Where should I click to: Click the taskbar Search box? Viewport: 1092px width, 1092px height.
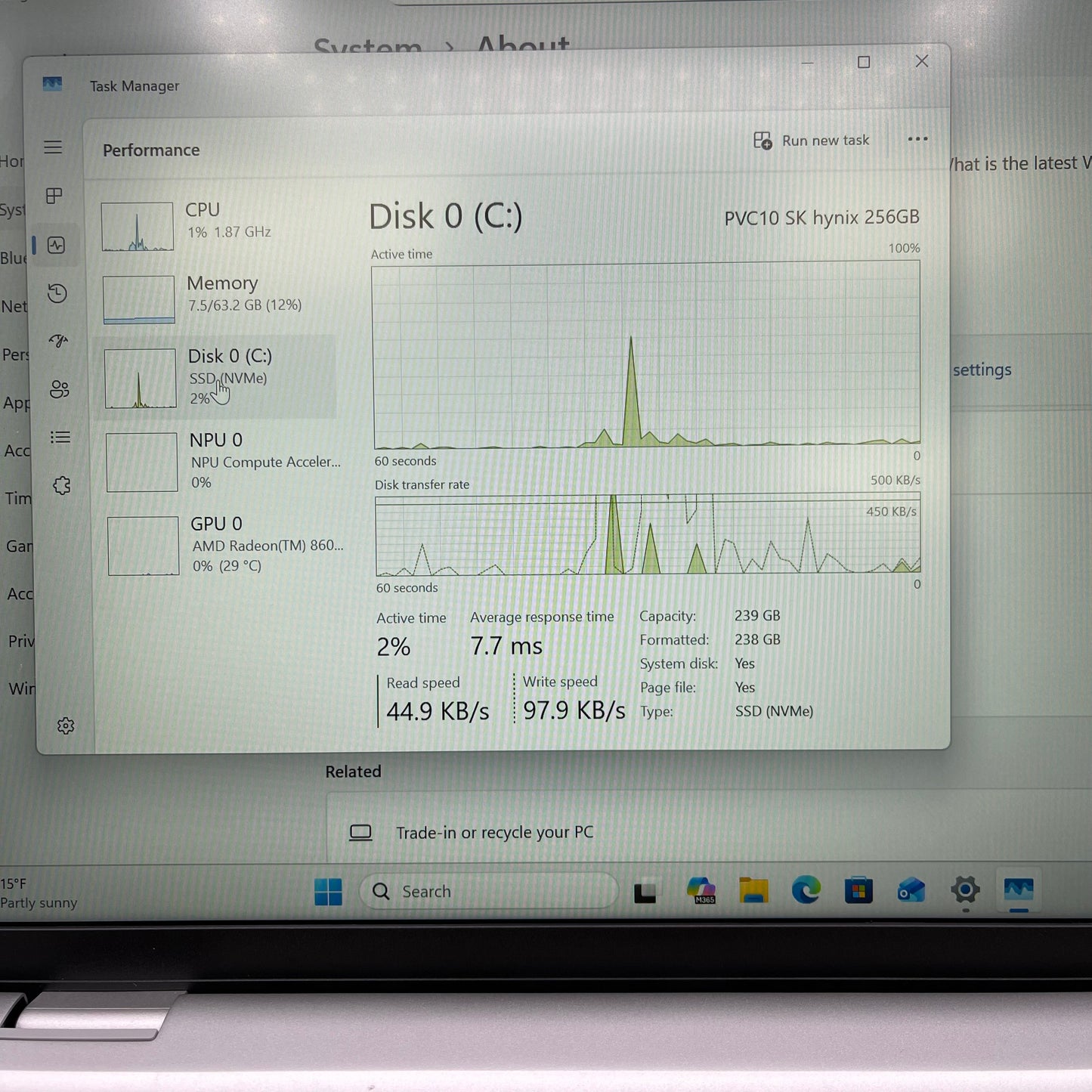click(487, 891)
